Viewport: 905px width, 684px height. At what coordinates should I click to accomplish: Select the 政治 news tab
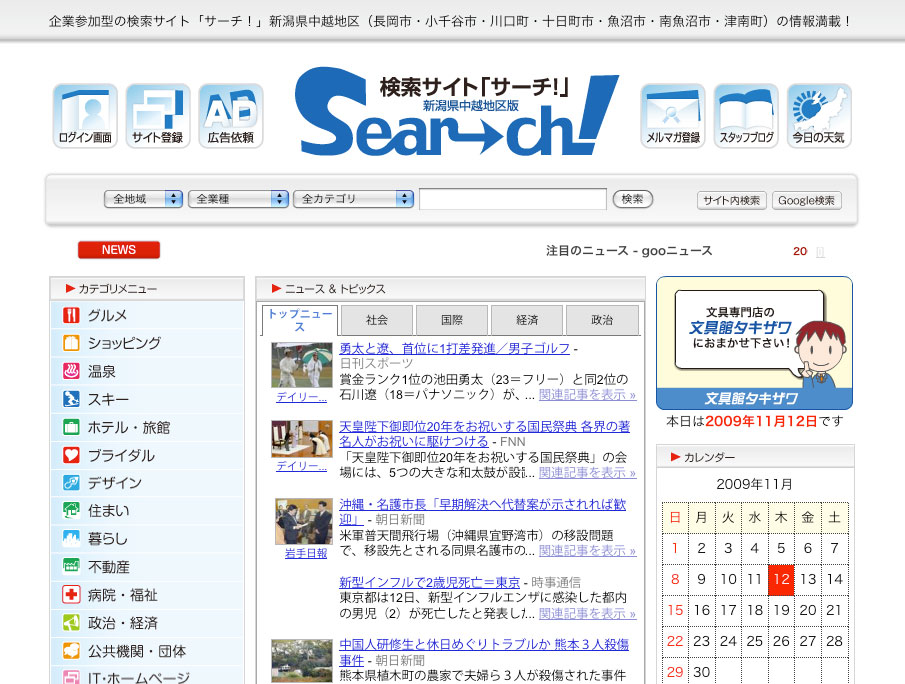pyautogui.click(x=602, y=320)
